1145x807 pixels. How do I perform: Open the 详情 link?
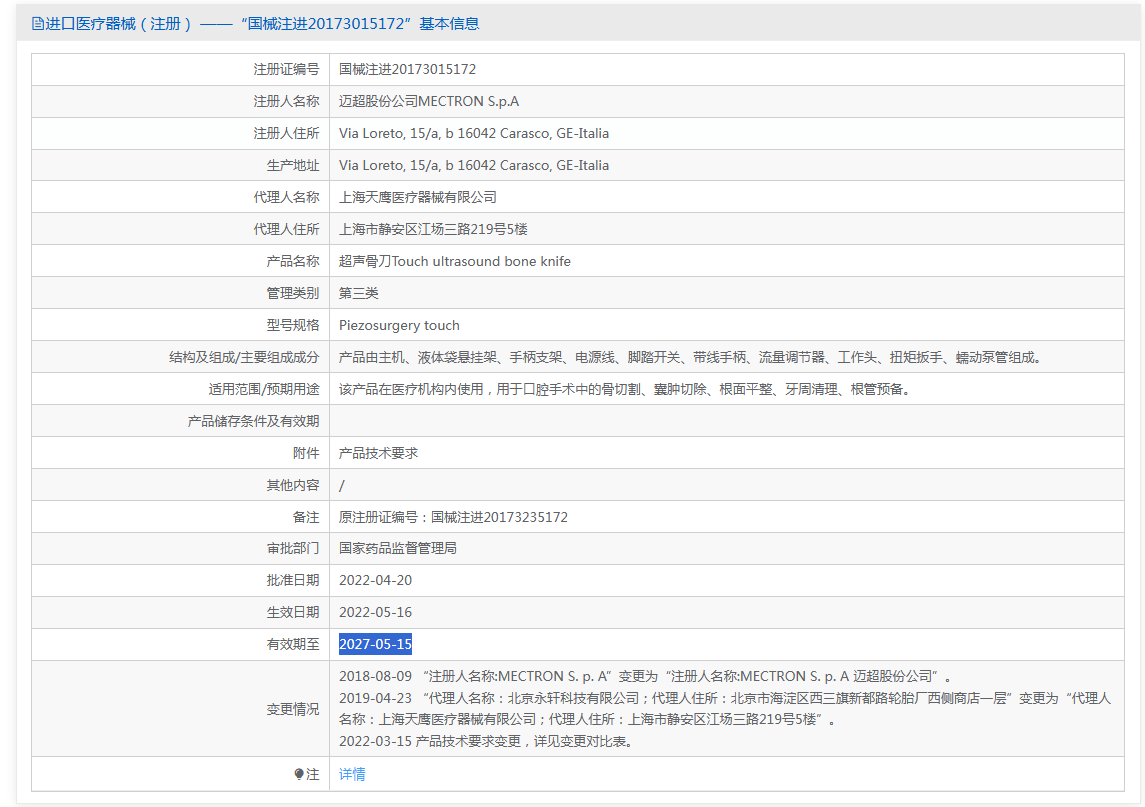(352, 774)
